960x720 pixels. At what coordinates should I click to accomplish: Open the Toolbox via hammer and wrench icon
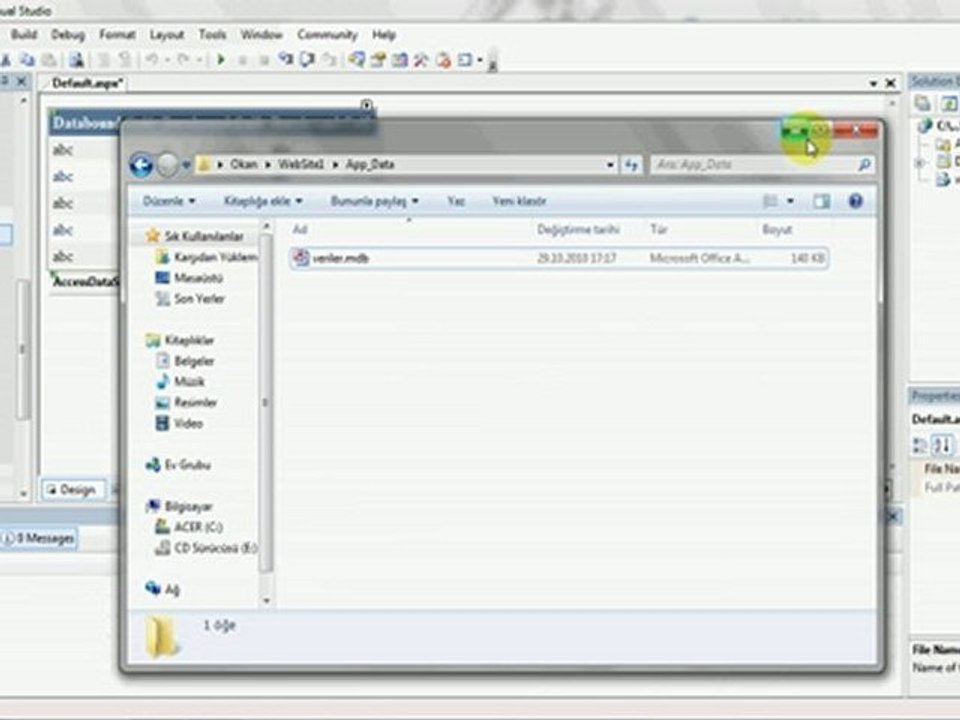(421, 59)
